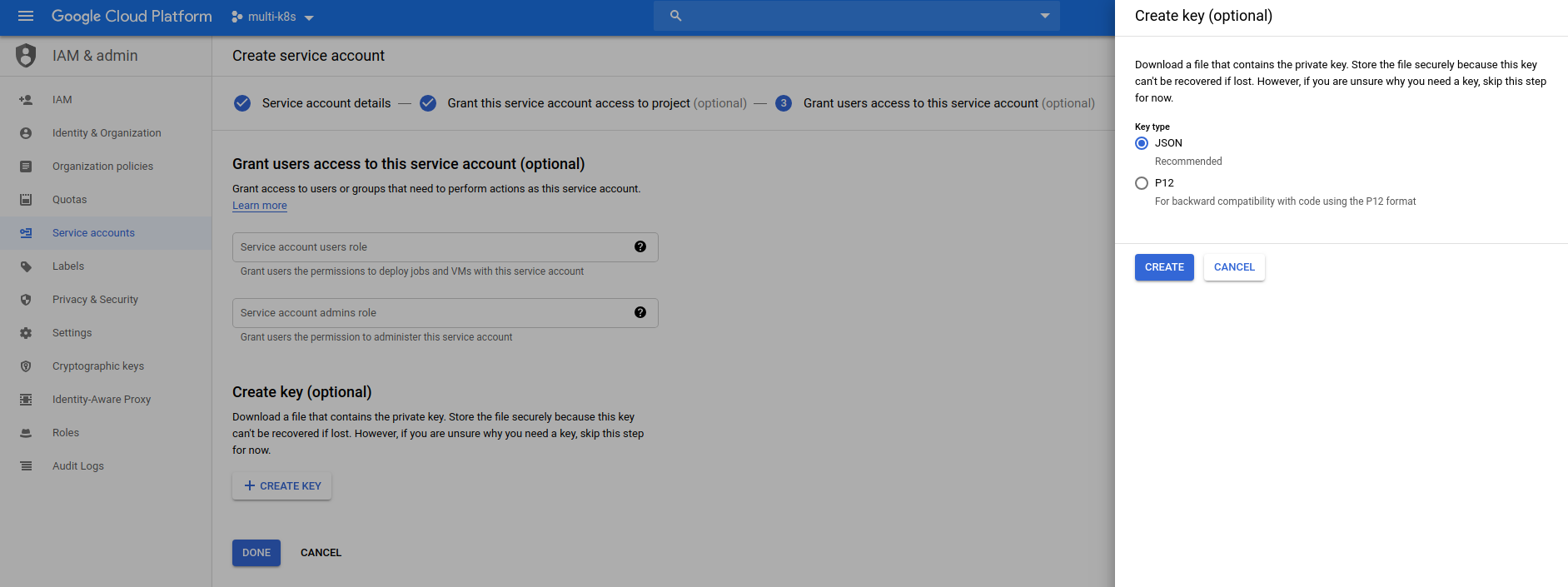Open Roles in the sidebar
Viewport: 1568px width, 587px height.
coord(106,433)
